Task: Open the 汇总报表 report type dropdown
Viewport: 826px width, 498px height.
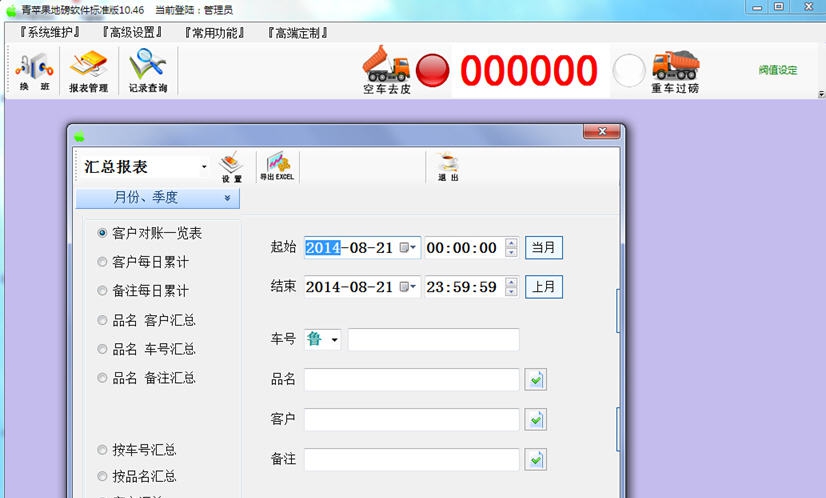Action: click(x=204, y=167)
